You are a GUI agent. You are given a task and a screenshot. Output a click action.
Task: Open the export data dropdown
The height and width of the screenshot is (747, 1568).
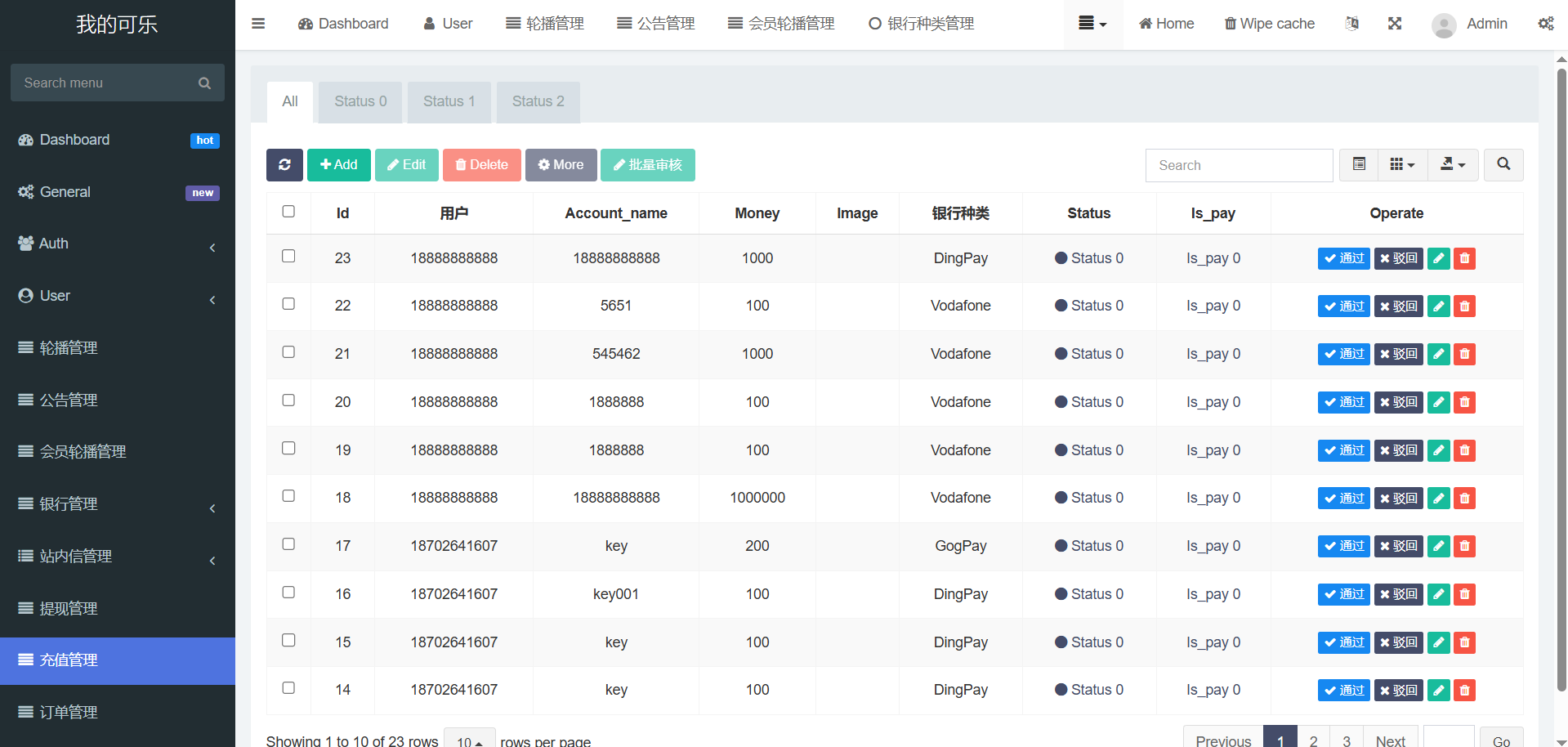click(x=1452, y=165)
